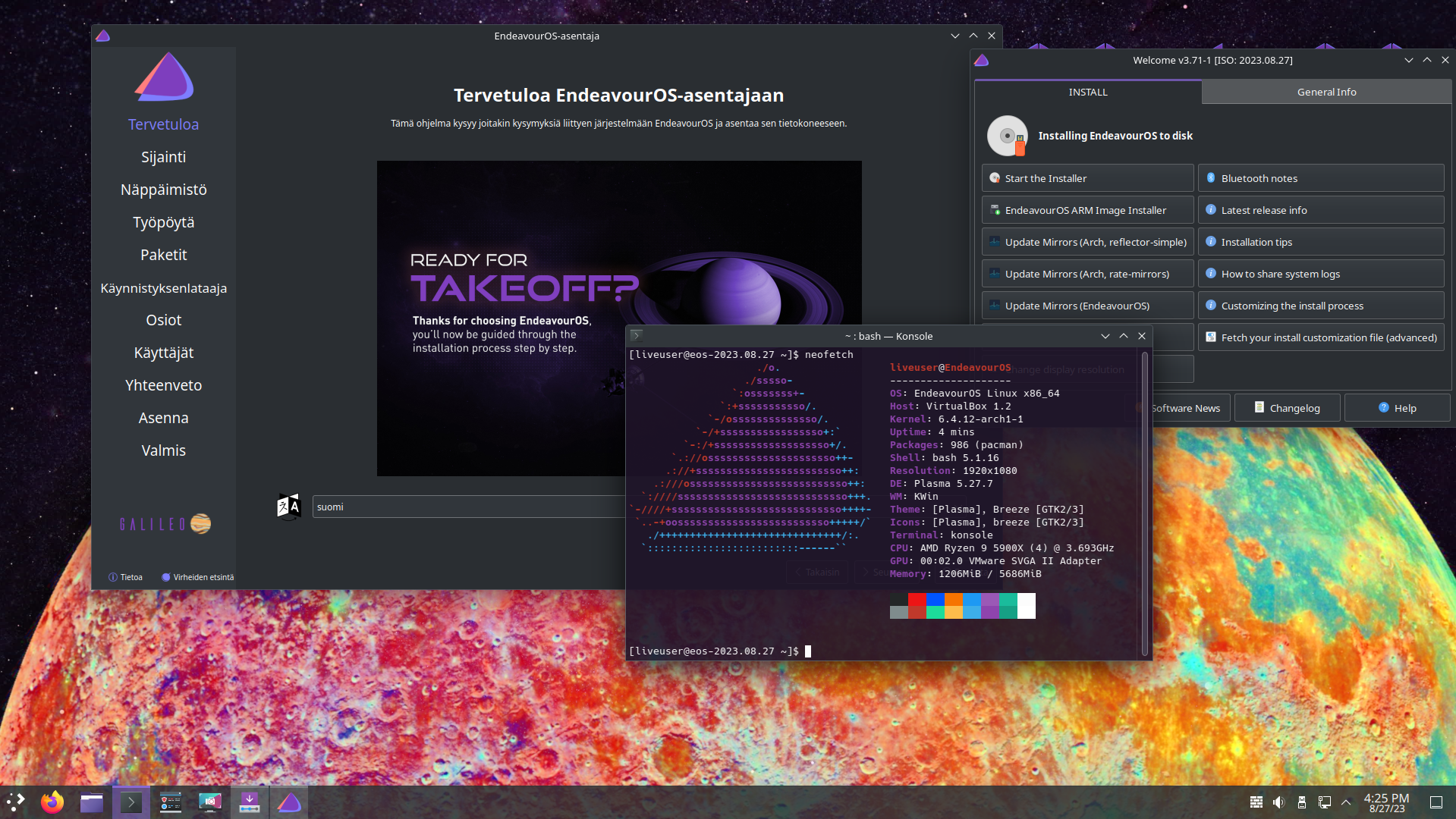Click the Yhteenveto step in sidebar
1456x819 pixels.
point(163,385)
